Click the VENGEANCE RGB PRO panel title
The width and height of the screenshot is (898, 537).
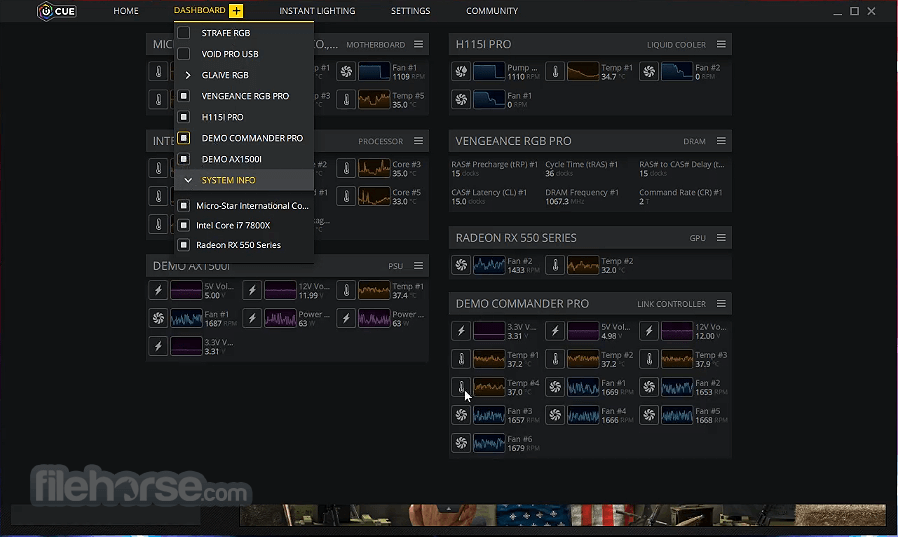click(x=513, y=141)
